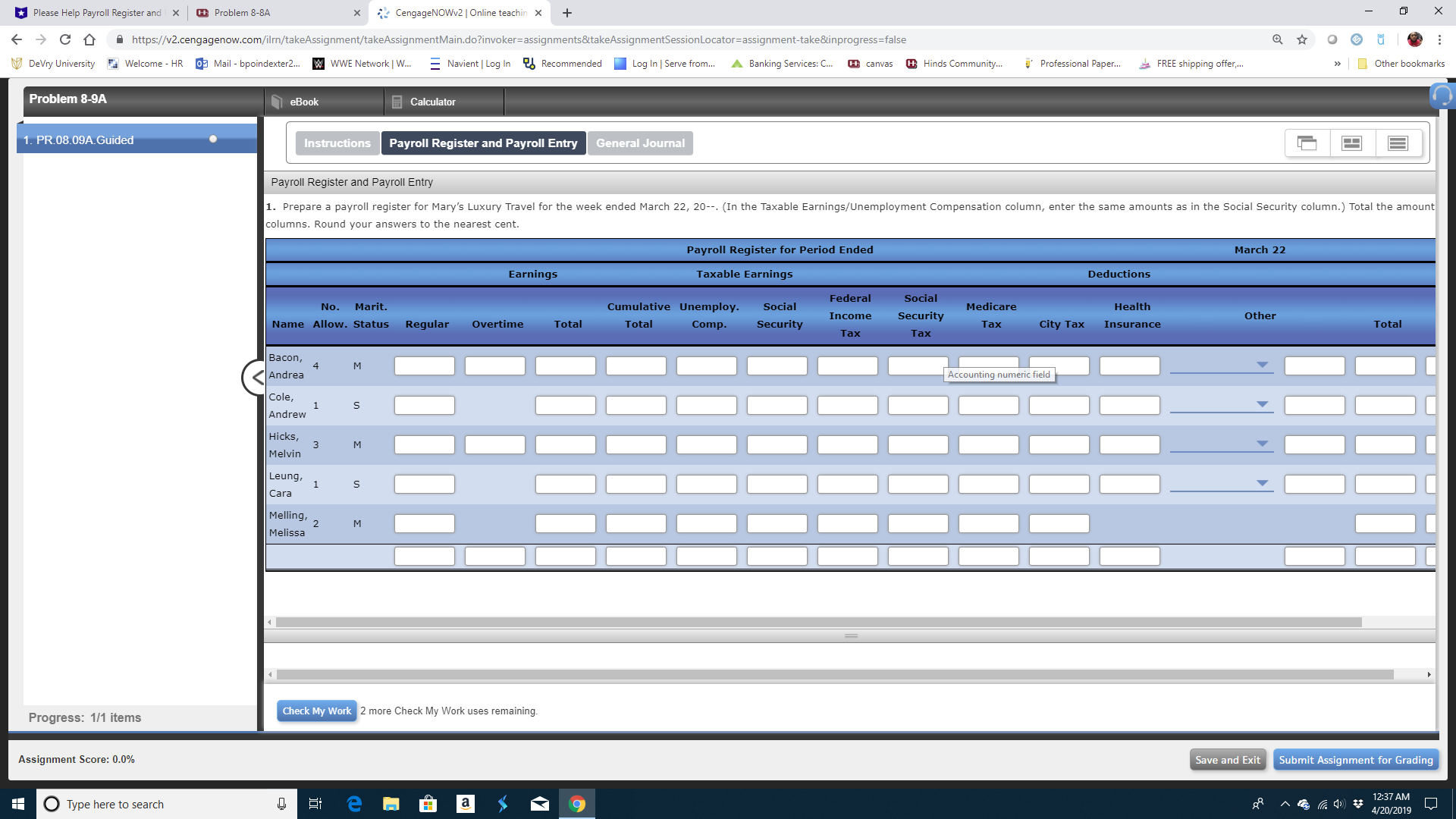
Task: Expand Other deduction dropdown for Bacon, Andrea
Action: click(x=1262, y=365)
